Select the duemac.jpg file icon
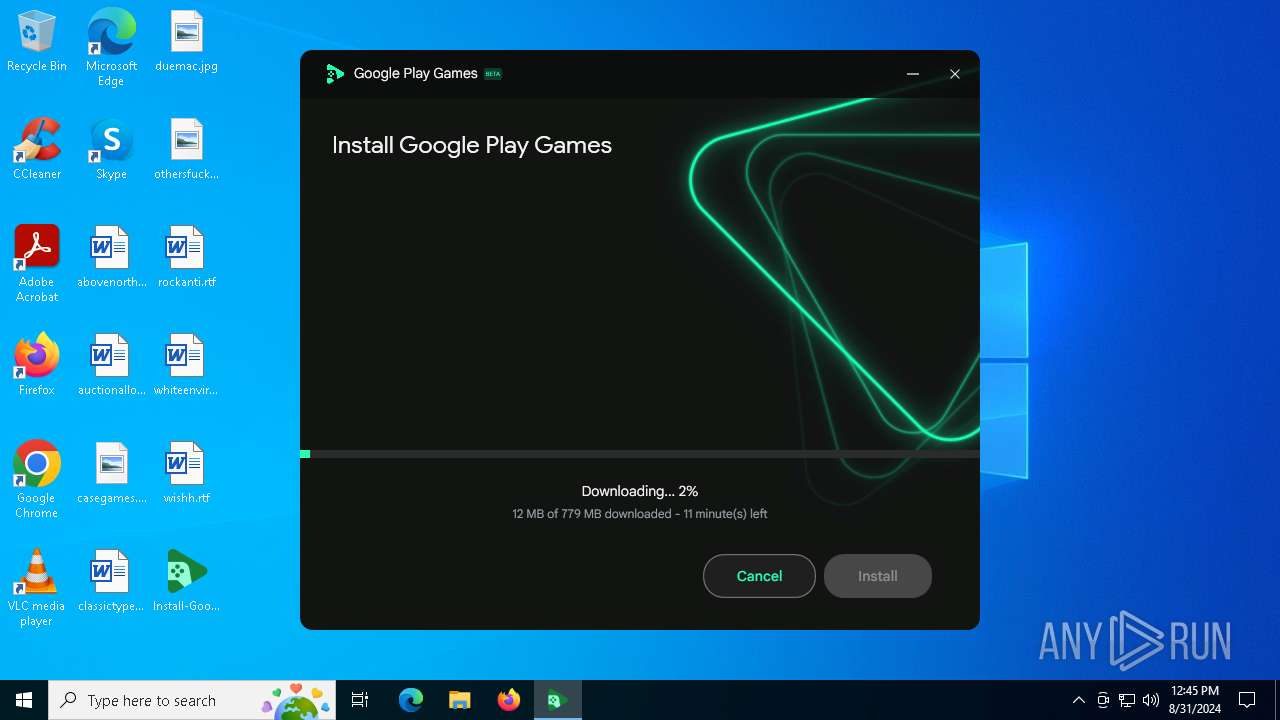Image resolution: width=1280 pixels, height=720 pixels. point(186,41)
